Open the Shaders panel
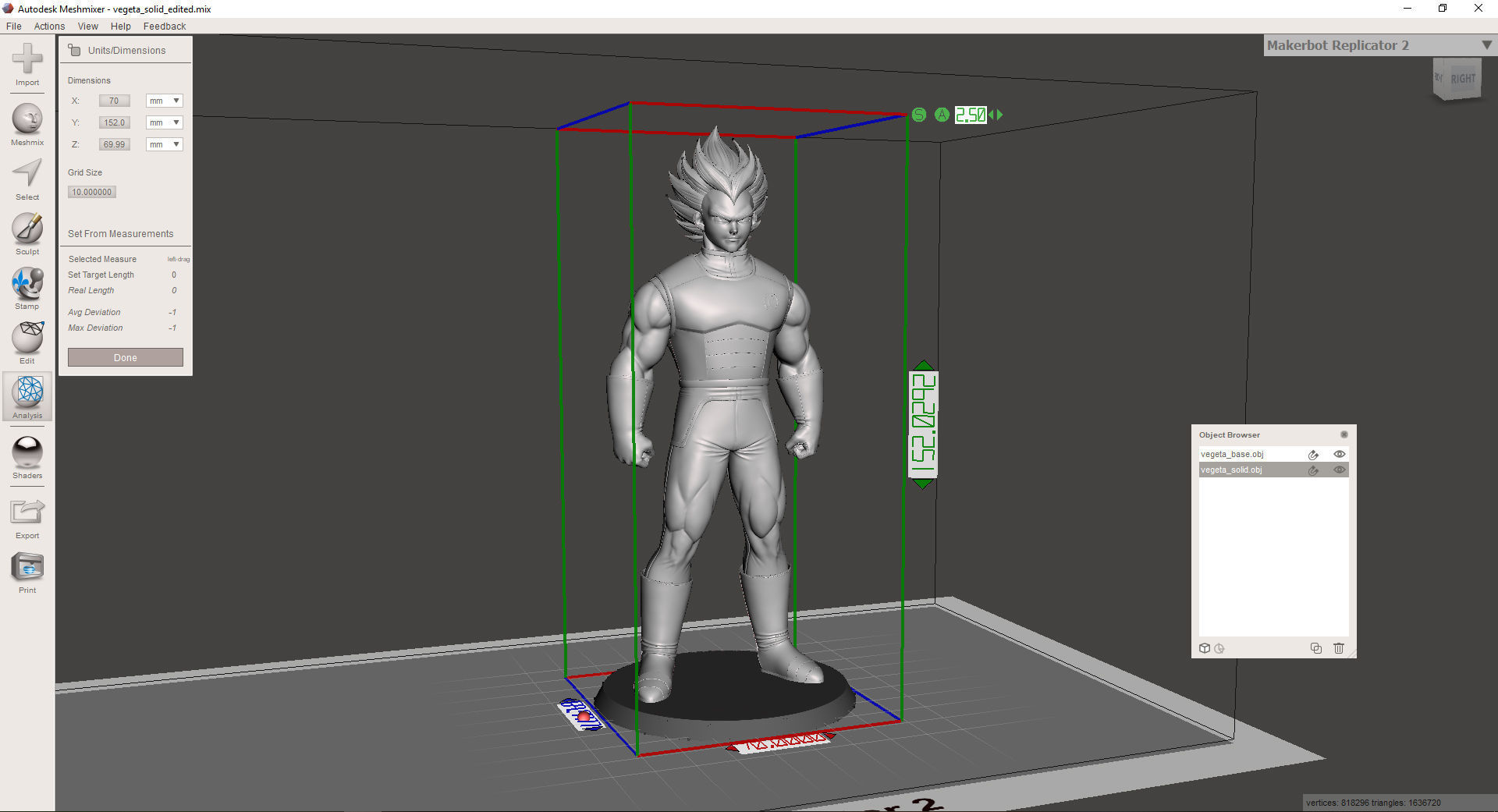 coord(27,458)
